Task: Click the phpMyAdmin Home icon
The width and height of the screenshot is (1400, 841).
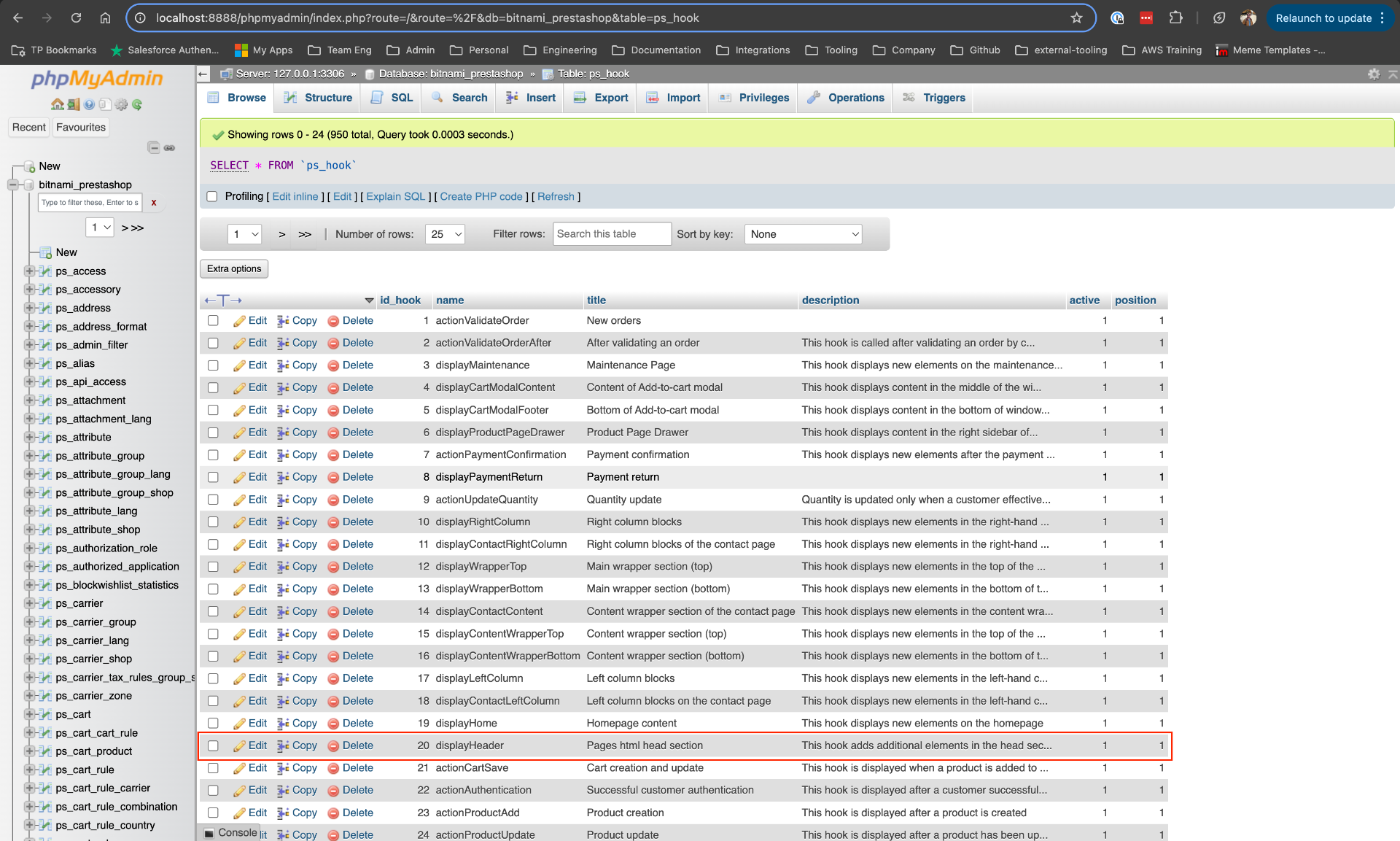Action: 57,104
